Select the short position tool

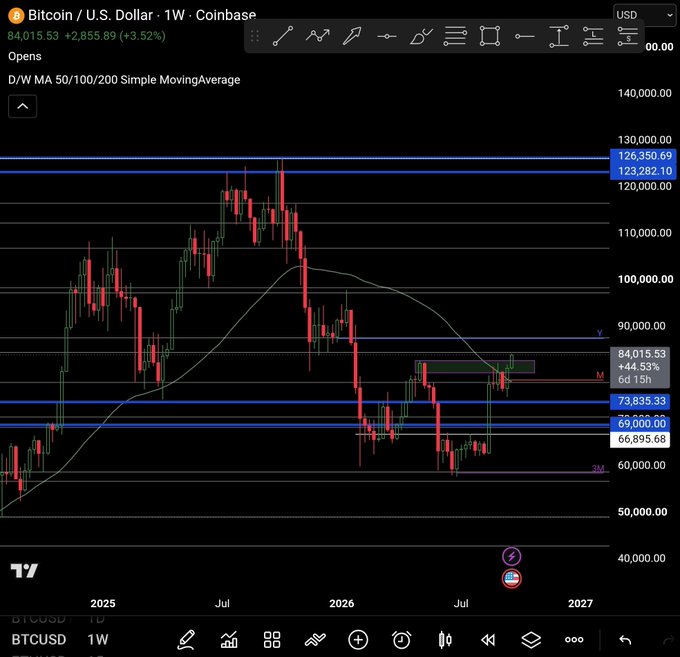[628, 36]
